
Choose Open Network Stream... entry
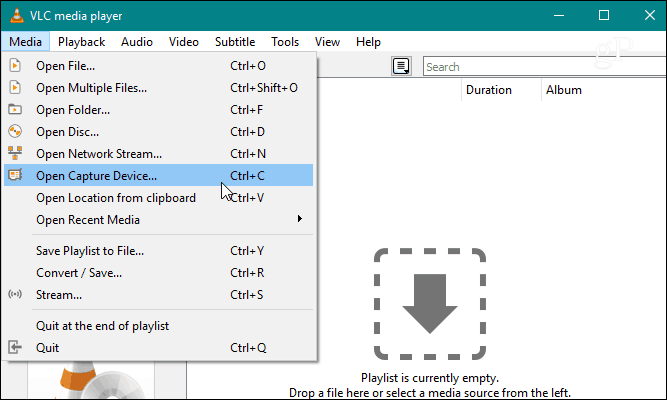(x=158, y=154)
